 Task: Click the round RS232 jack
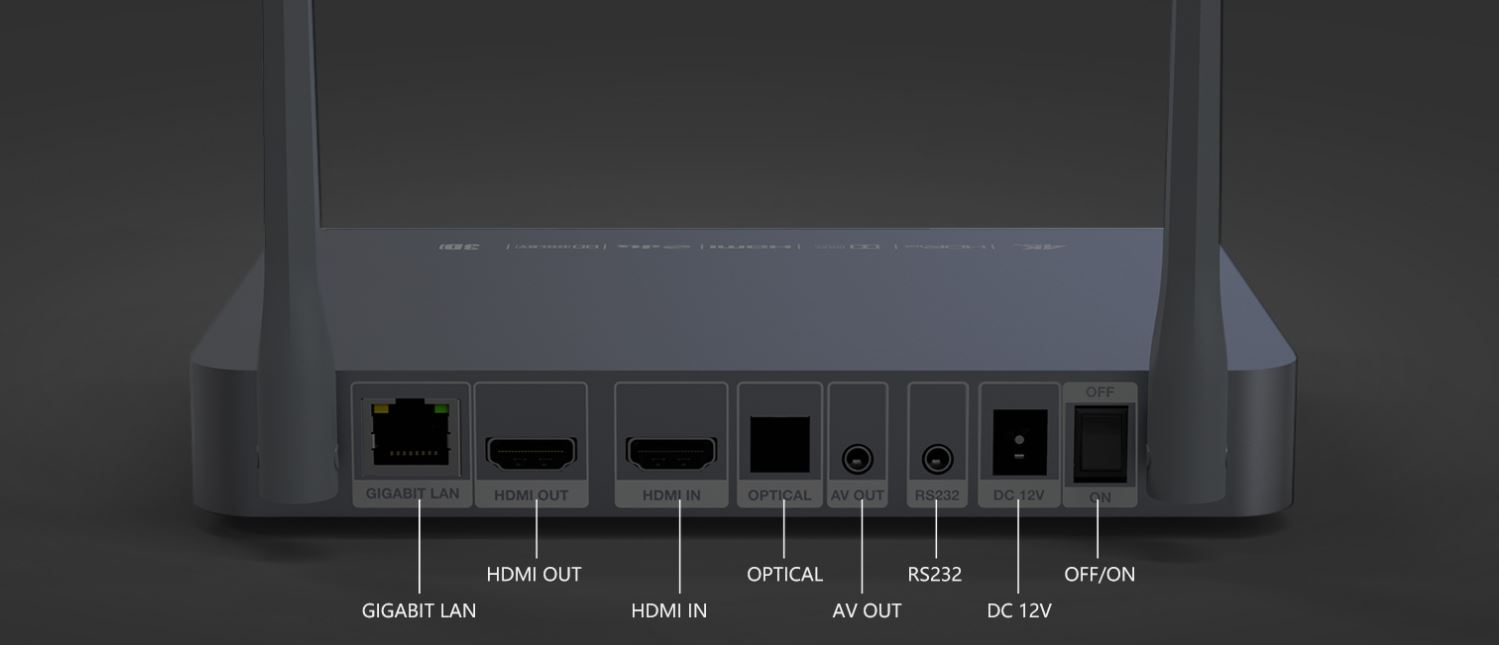pos(937,460)
